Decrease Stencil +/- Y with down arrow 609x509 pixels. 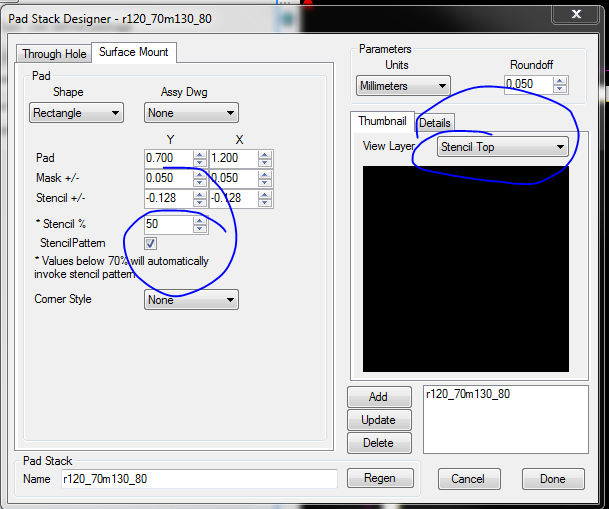coord(200,203)
